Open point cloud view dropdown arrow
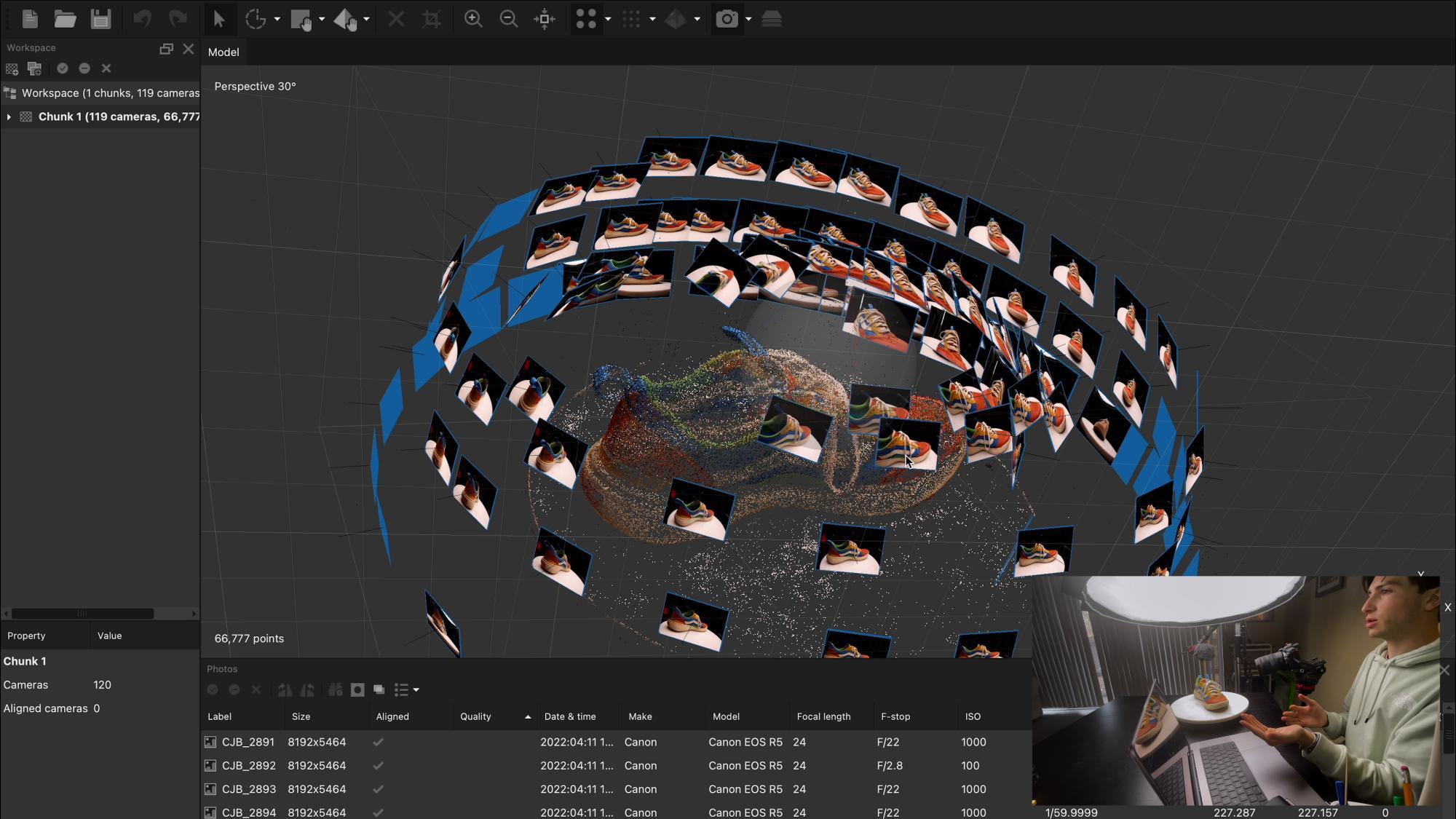Image resolution: width=1456 pixels, height=819 pixels. tap(608, 19)
